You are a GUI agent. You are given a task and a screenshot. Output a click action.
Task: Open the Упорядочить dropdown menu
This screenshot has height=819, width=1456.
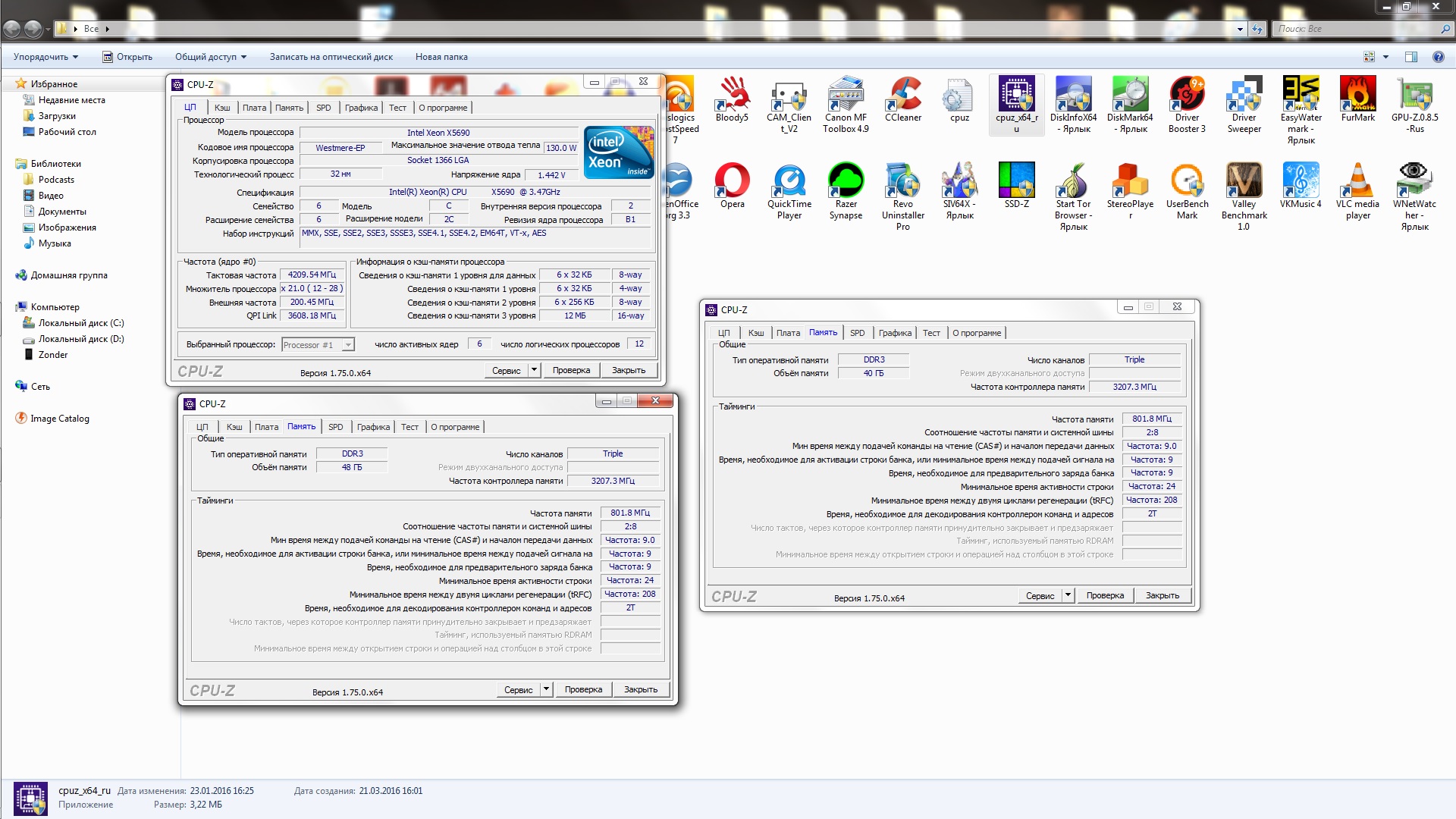tap(45, 57)
